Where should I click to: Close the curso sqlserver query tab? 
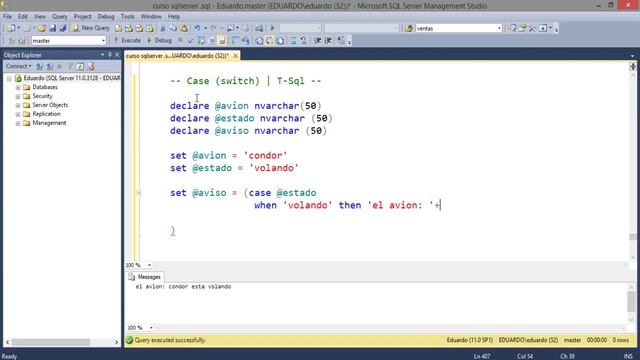tap(236, 56)
